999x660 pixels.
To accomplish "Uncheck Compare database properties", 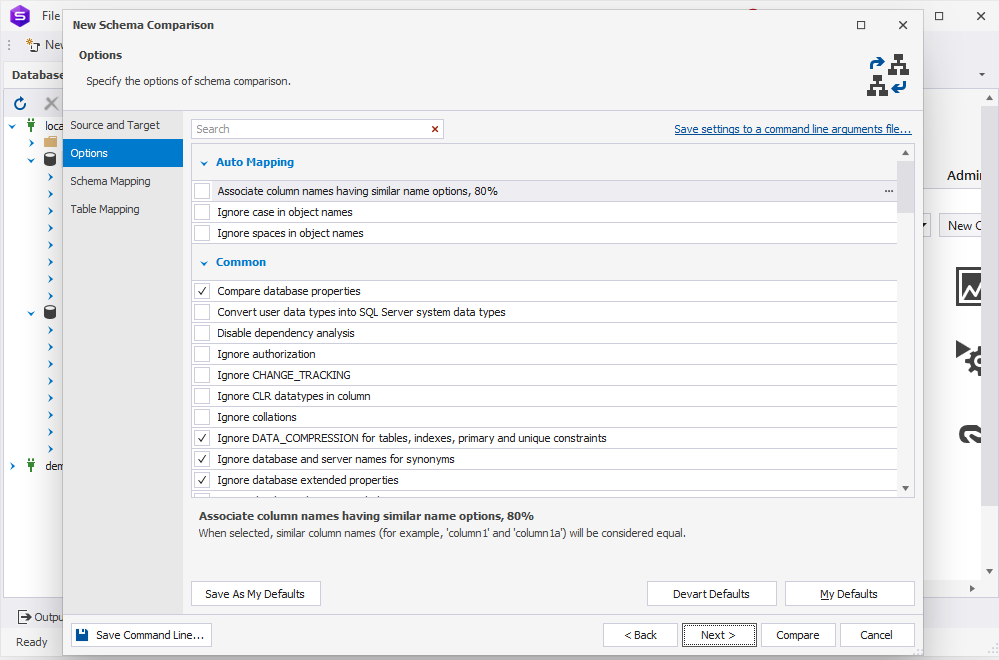I will click(202, 291).
